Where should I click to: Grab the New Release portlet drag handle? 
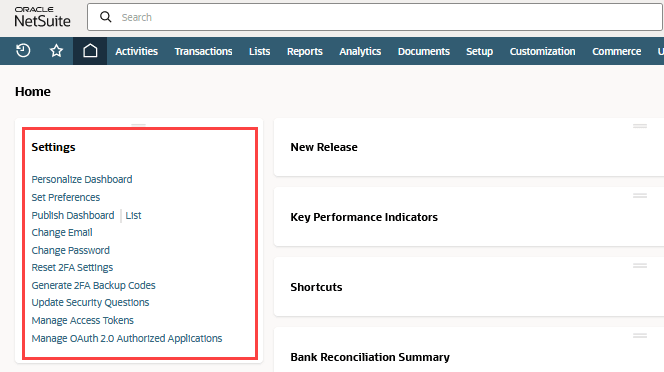click(x=639, y=126)
